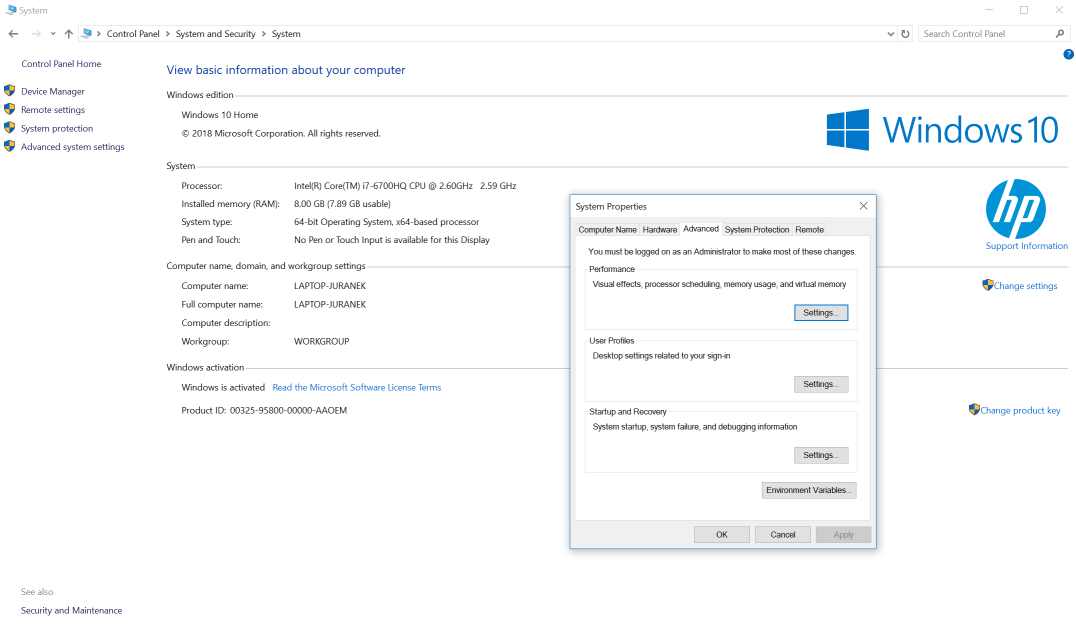1076x631 pixels.
Task: Open Remote settings link
Action: tap(53, 110)
